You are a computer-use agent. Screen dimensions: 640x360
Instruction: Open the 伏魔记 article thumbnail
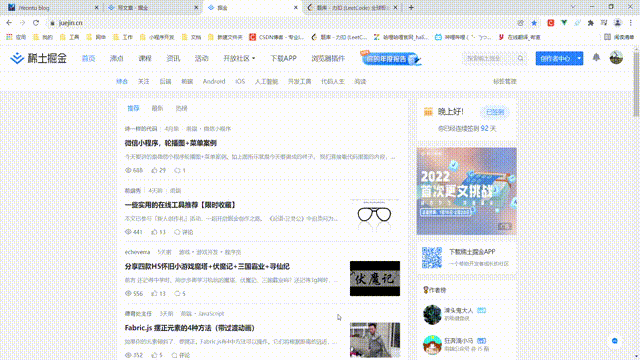point(375,278)
